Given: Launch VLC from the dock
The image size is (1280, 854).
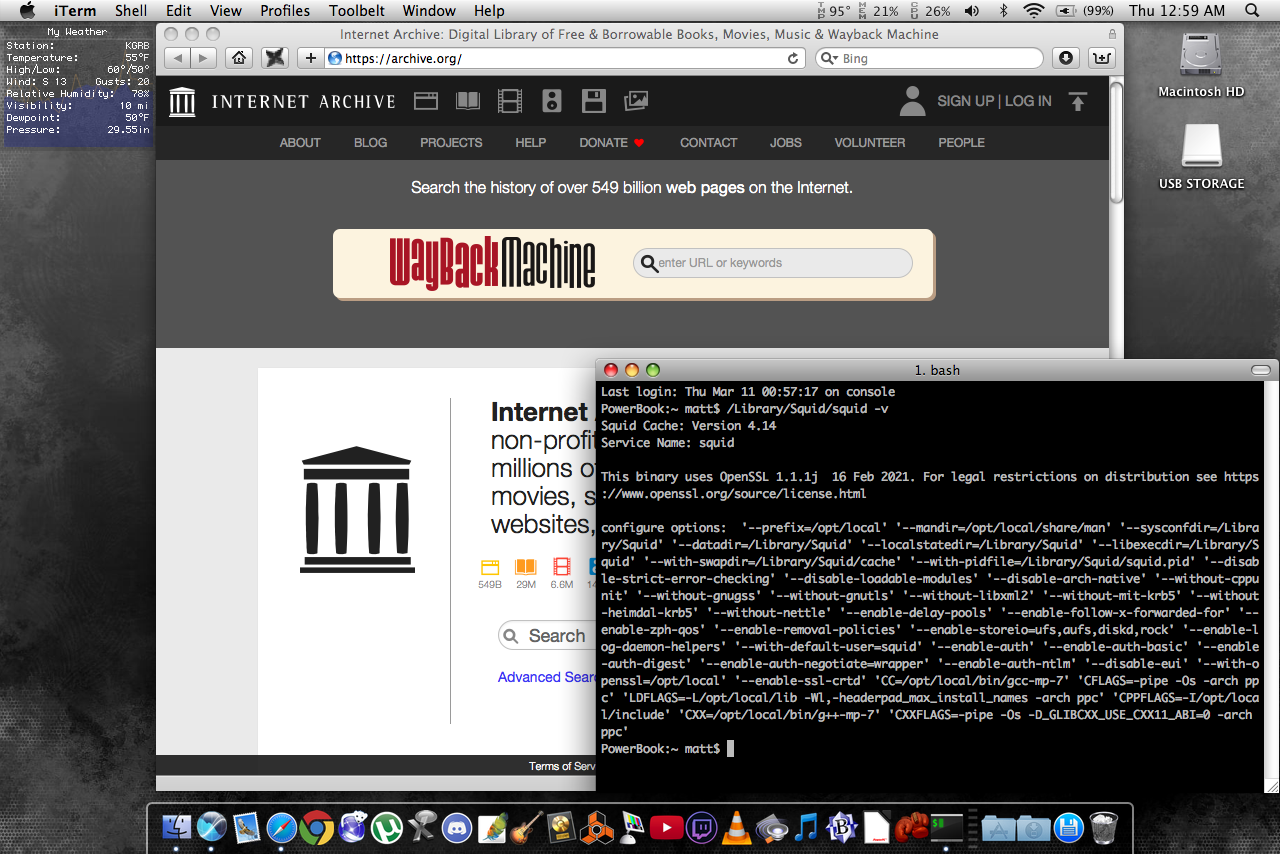Looking at the screenshot, I should [x=736, y=827].
